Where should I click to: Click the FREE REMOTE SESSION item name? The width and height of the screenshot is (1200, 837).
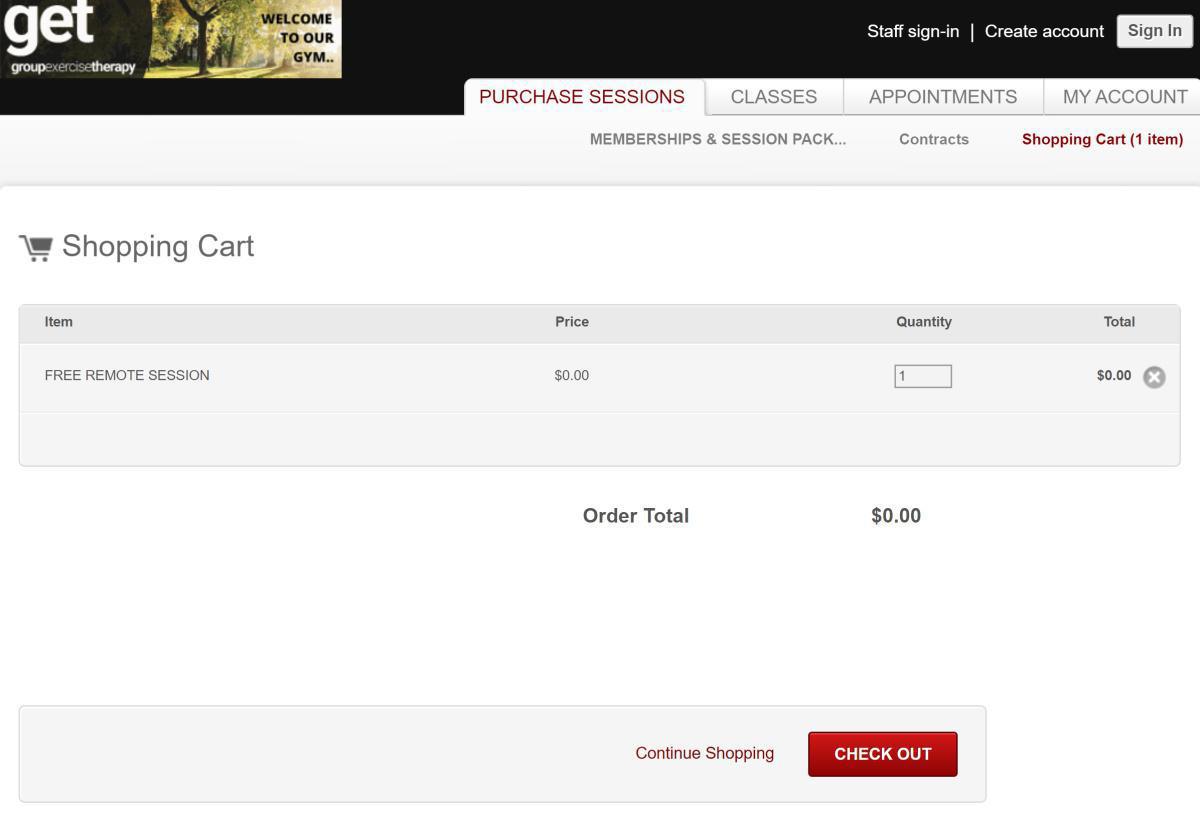point(127,375)
